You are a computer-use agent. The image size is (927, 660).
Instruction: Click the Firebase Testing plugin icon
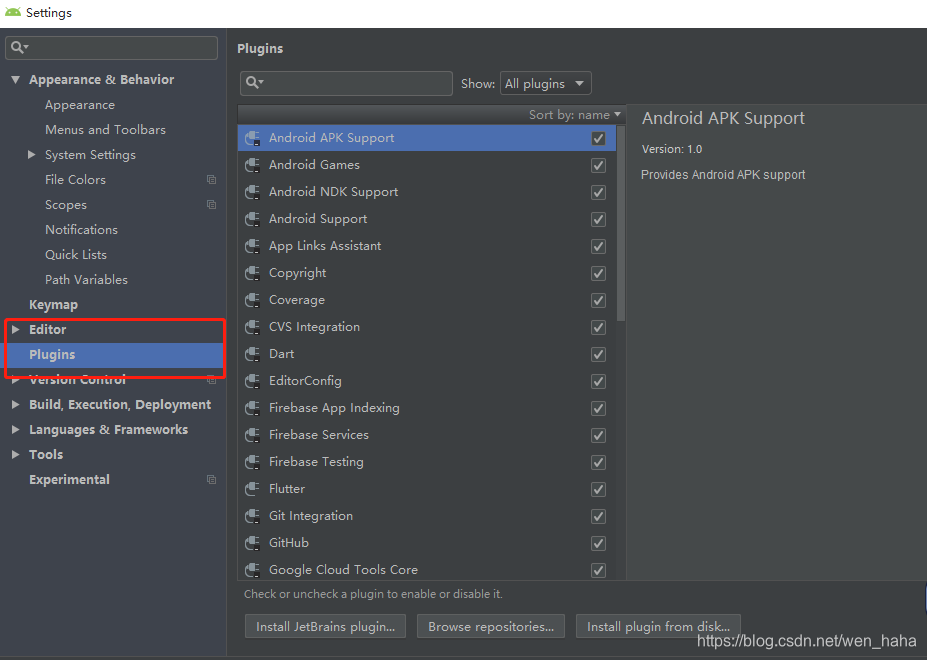252,462
